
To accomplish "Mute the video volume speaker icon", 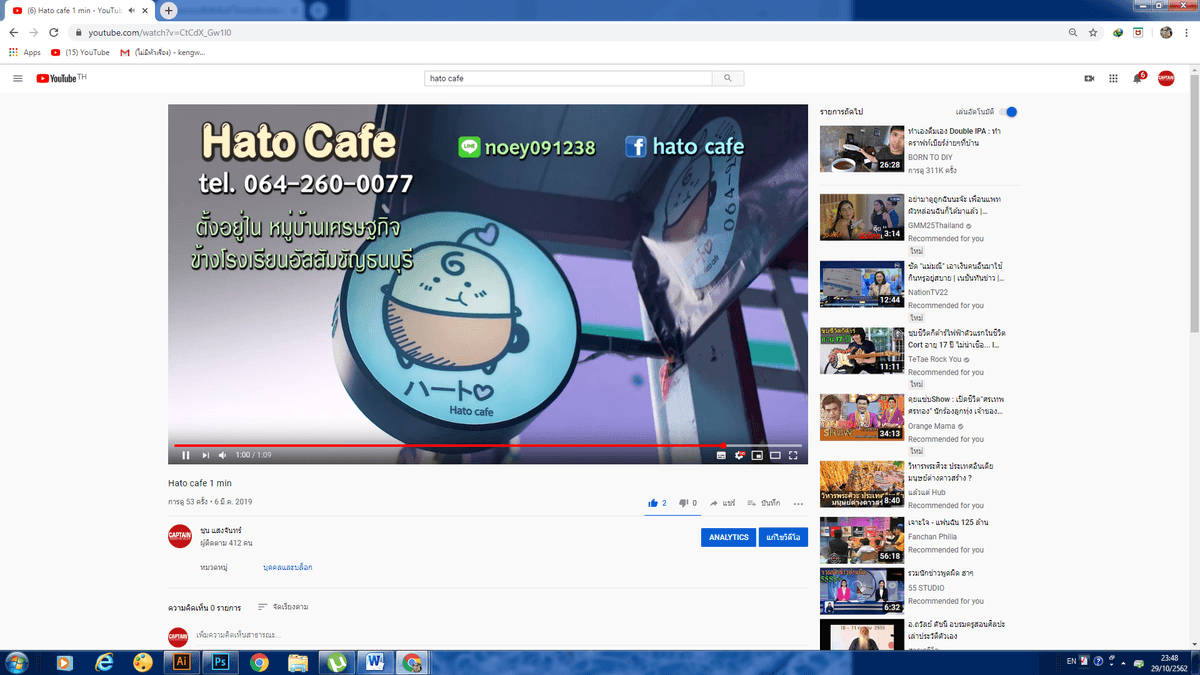I will 224,455.
